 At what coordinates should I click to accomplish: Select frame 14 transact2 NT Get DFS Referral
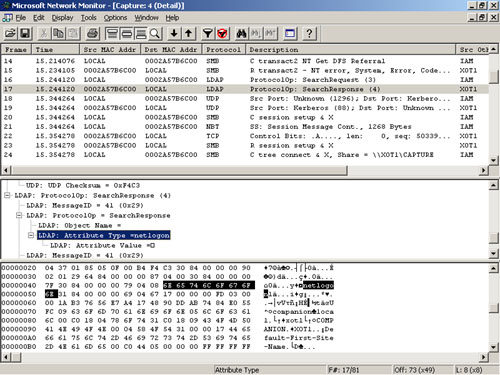(x=245, y=61)
